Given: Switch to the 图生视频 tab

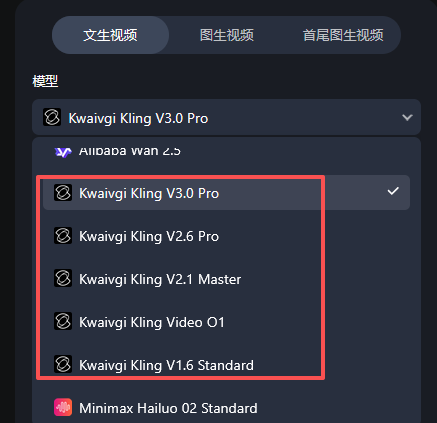Looking at the screenshot, I should 227,35.
